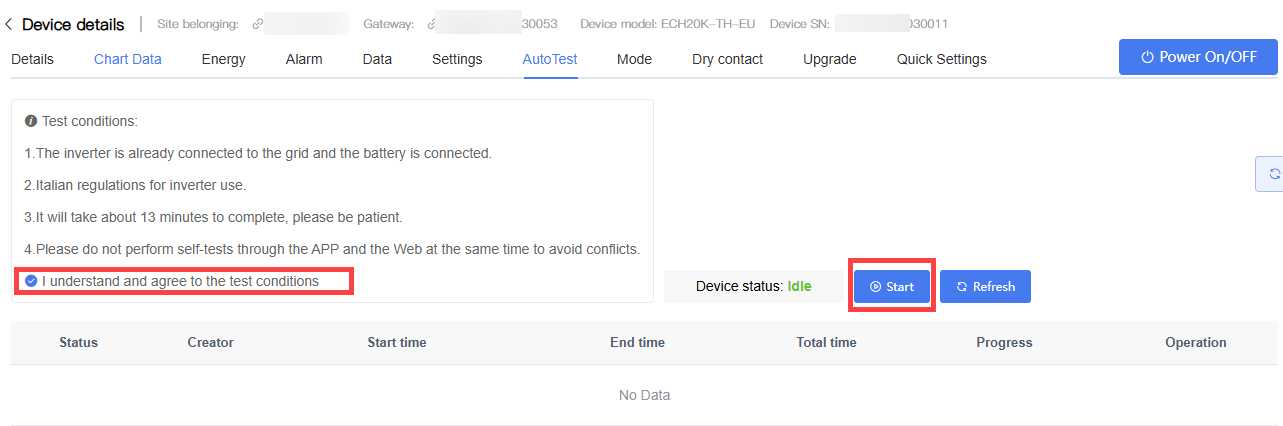Click the refresh icon at right edge
Image resolution: width=1283 pixels, height=426 pixels.
tap(1274, 173)
